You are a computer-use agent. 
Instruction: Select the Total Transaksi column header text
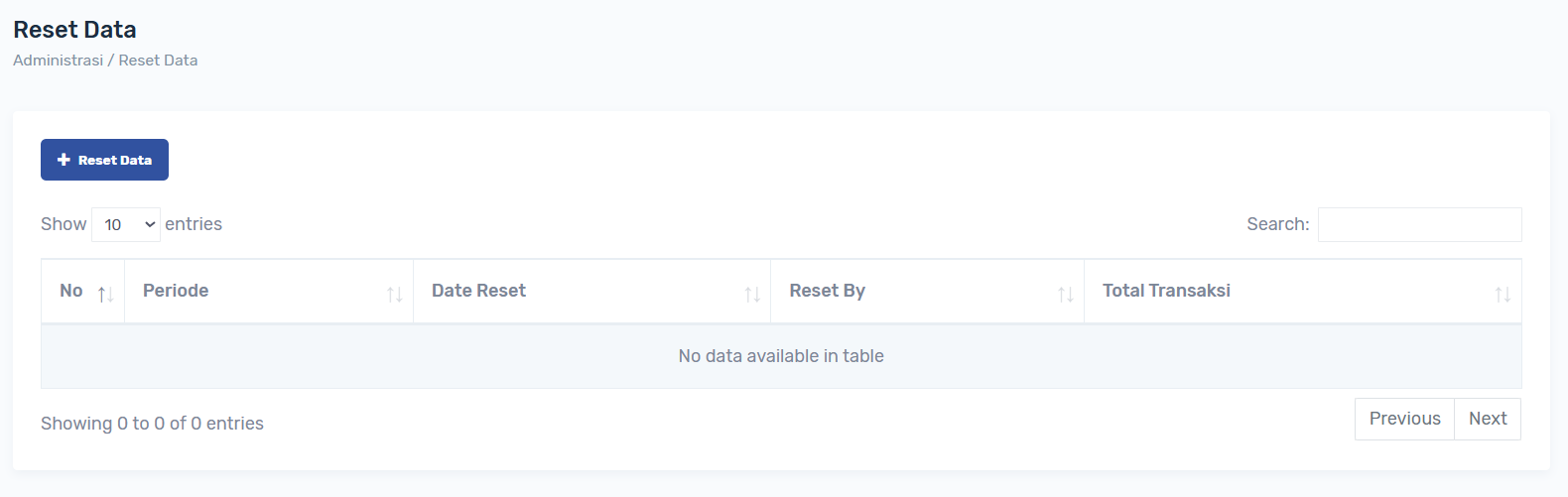(1166, 291)
